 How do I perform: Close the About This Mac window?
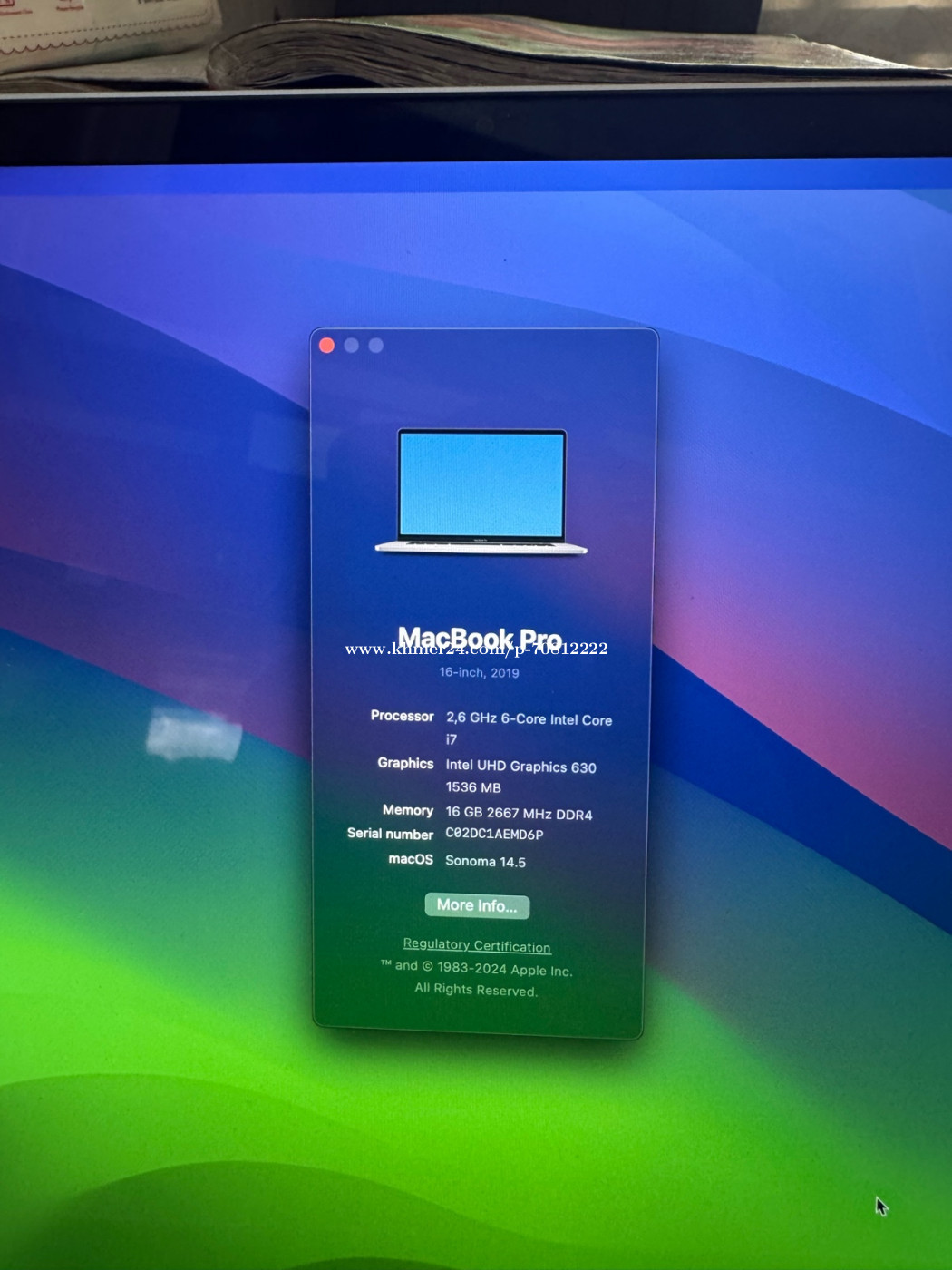[327, 345]
